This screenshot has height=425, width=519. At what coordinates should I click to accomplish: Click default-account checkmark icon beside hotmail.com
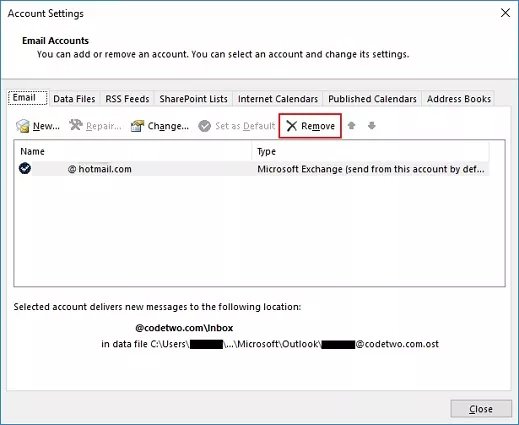(25, 169)
